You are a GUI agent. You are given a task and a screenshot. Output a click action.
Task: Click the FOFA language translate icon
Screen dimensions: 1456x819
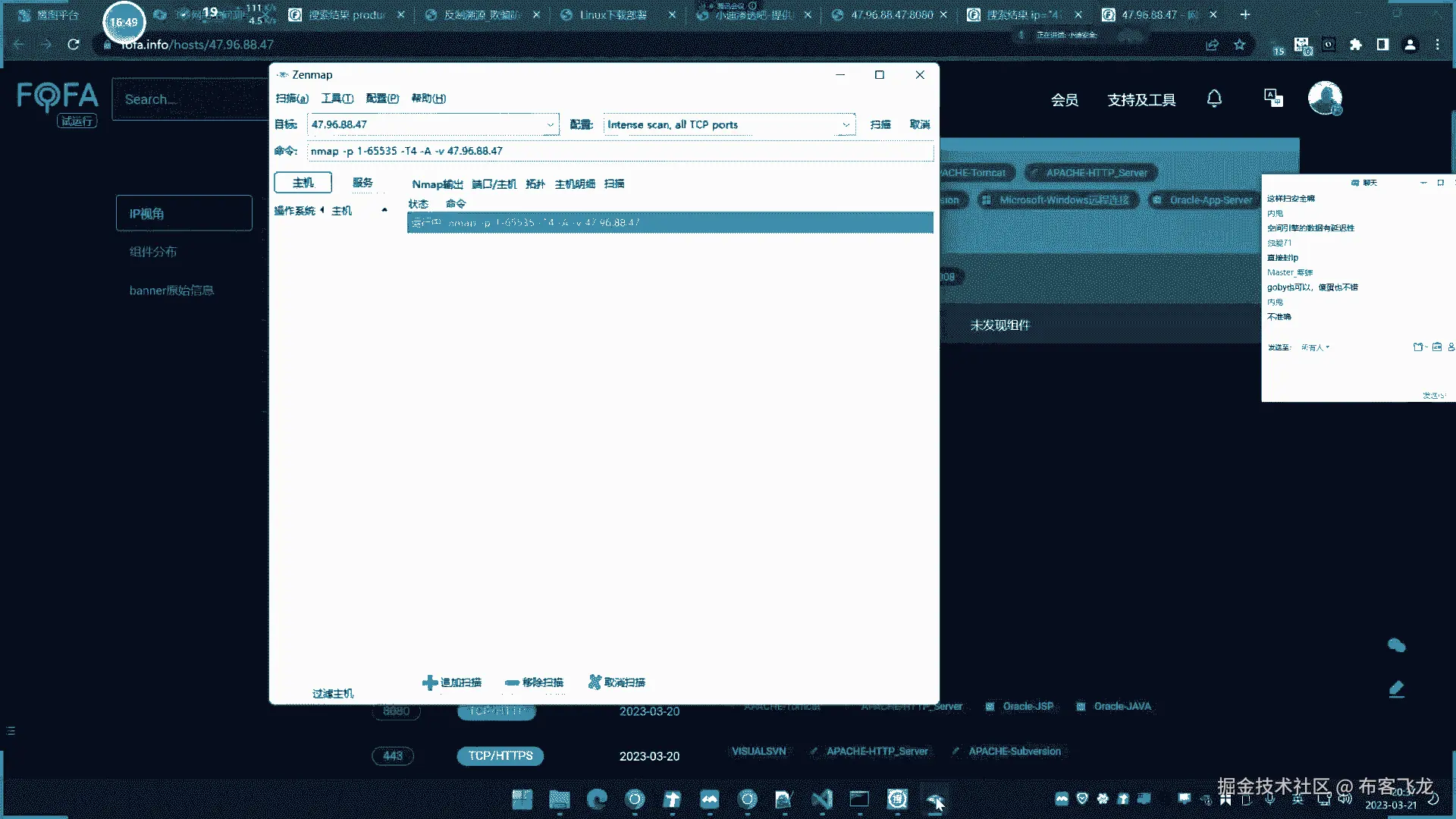1273,99
